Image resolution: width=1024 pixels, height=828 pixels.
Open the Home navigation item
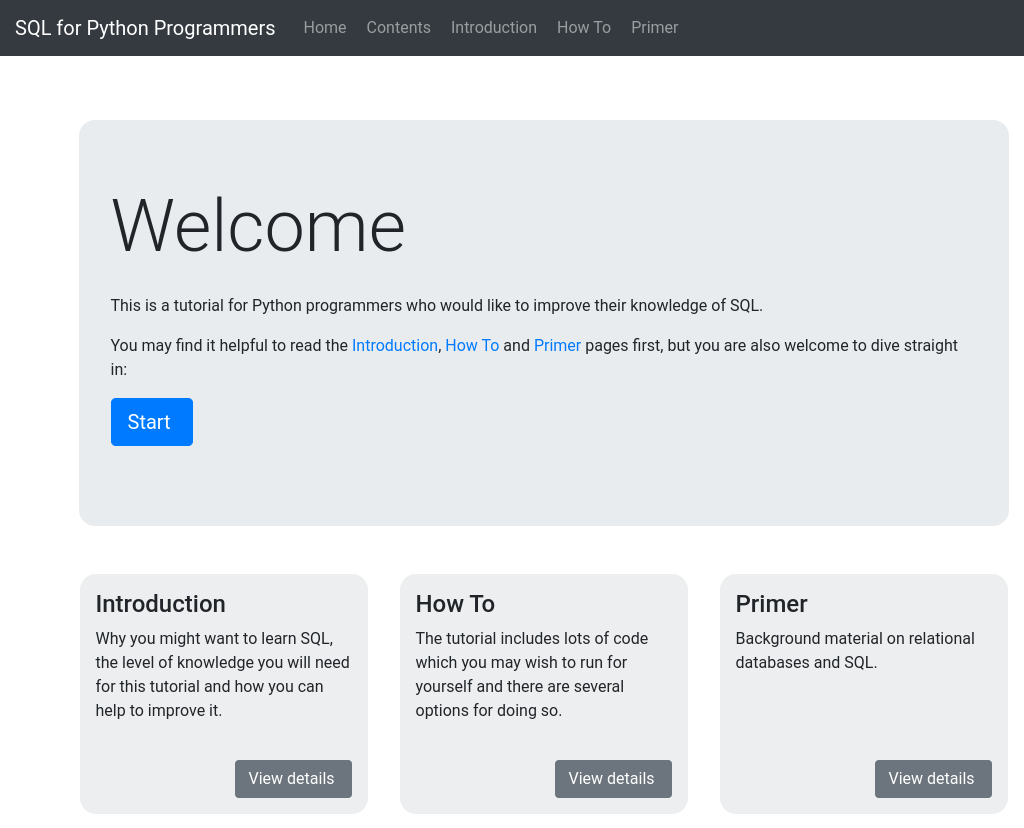(x=324, y=27)
